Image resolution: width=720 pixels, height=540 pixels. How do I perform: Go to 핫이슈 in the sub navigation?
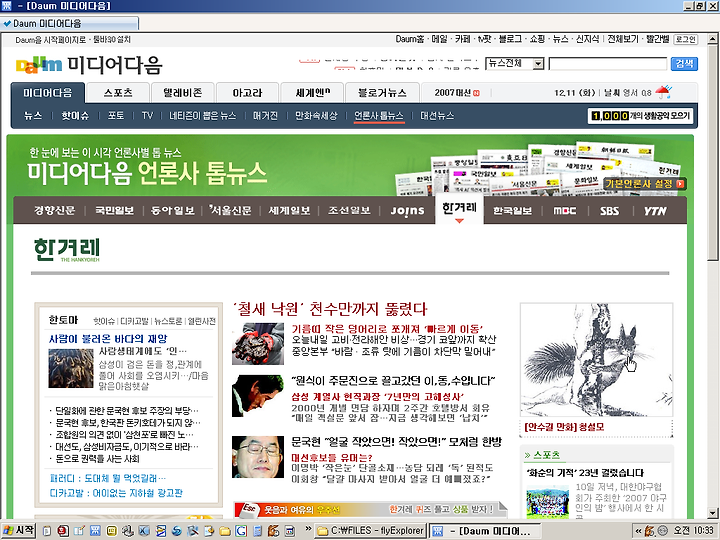point(75,116)
